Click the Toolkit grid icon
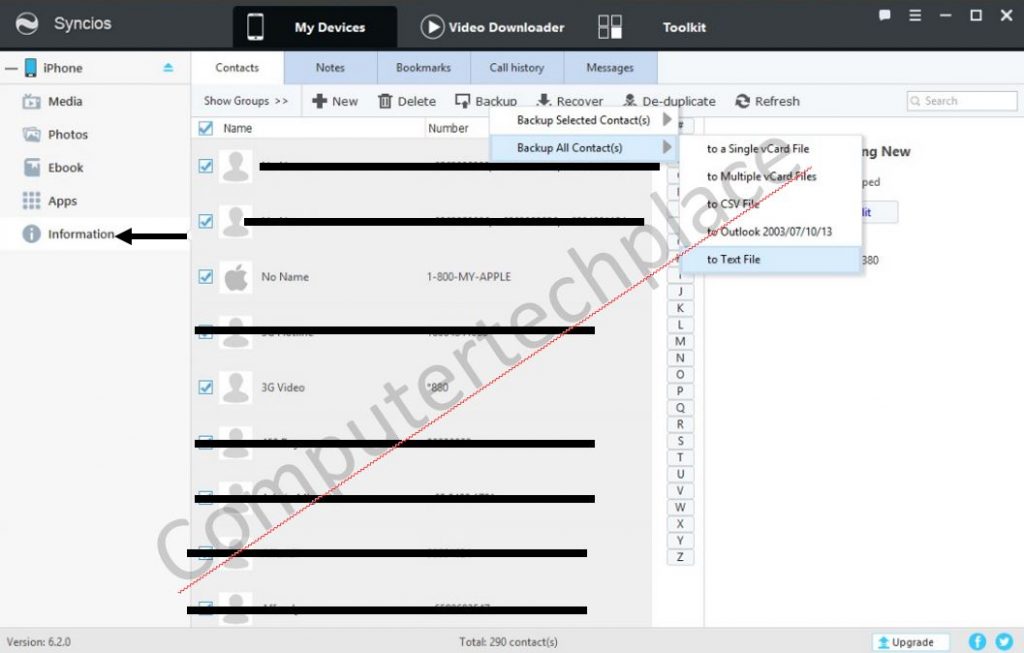 610,27
